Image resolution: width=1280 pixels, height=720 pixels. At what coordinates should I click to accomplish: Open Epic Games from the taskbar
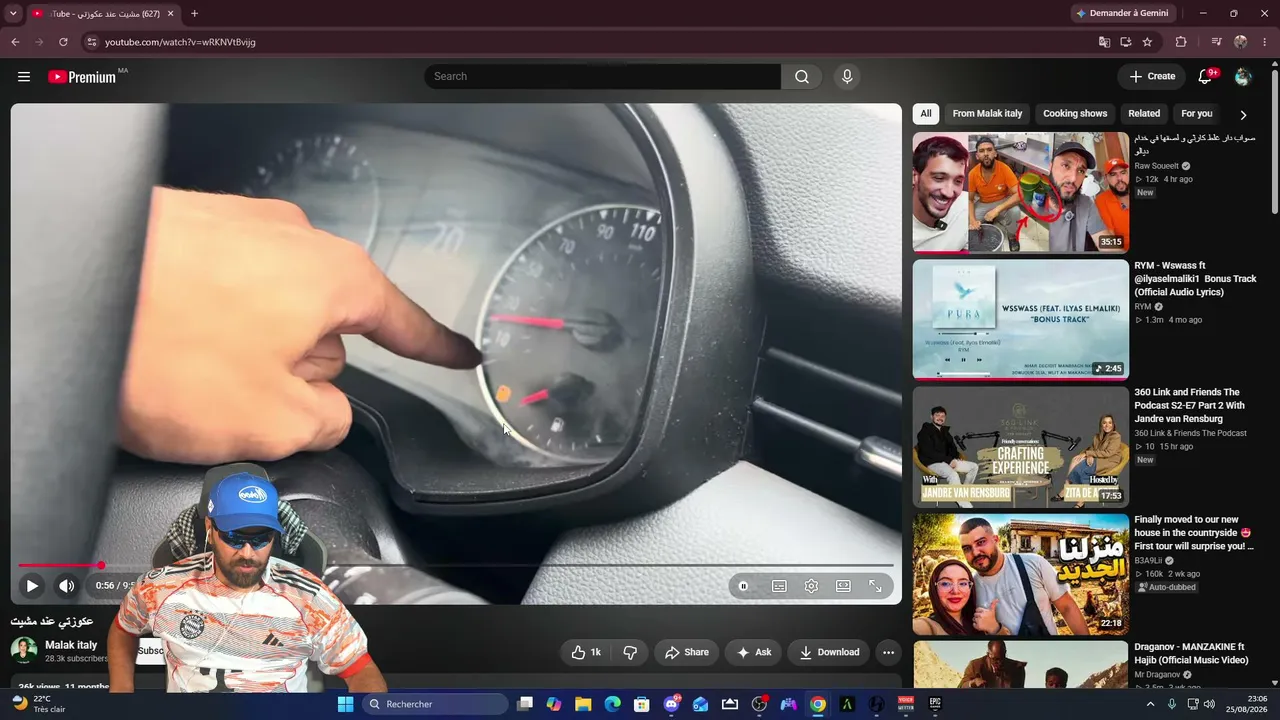(935, 704)
